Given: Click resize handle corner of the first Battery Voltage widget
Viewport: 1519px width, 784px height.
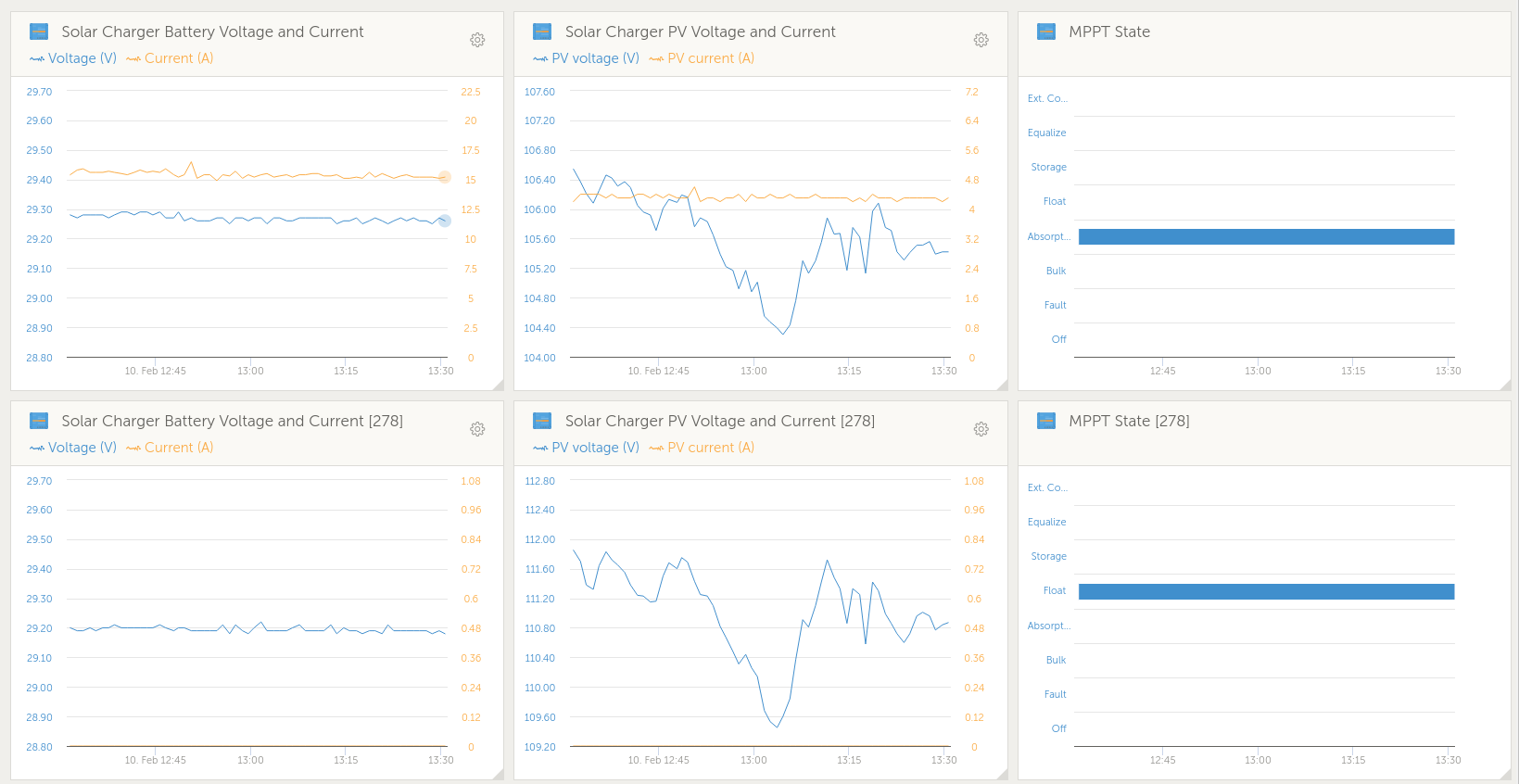Looking at the screenshot, I should (x=499, y=386).
